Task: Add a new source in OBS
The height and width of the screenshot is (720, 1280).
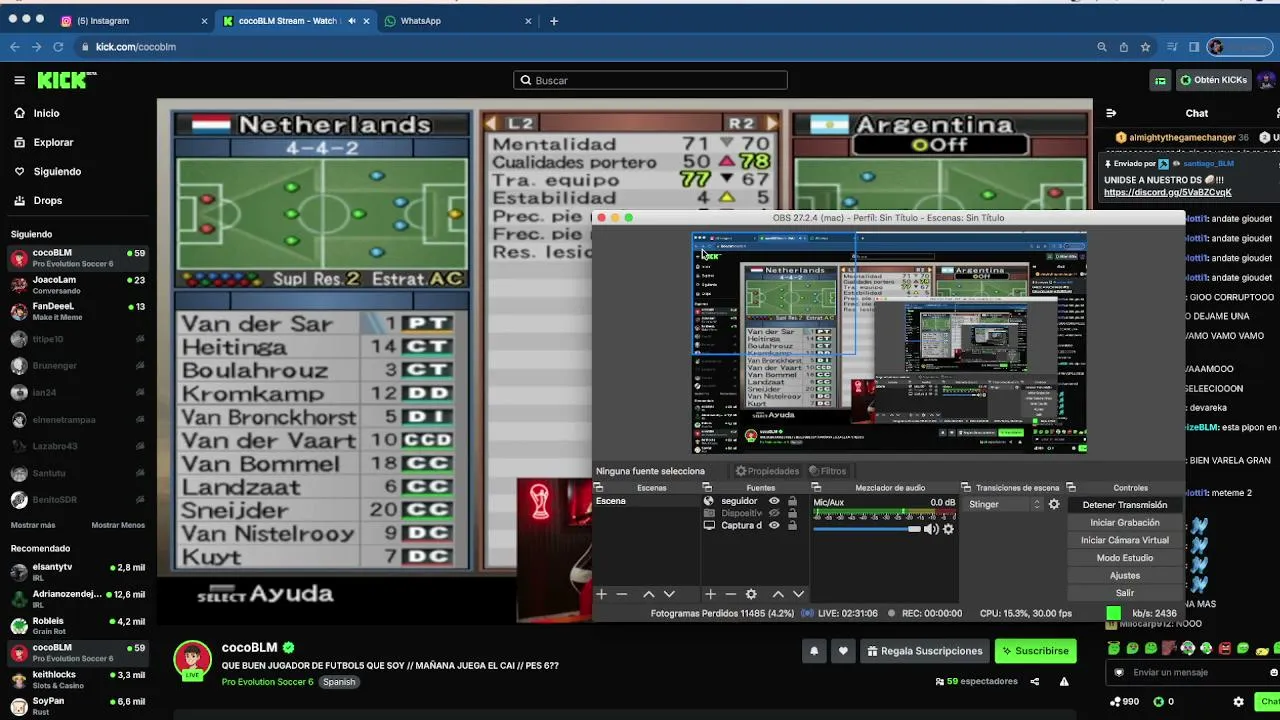Action: pos(710,594)
